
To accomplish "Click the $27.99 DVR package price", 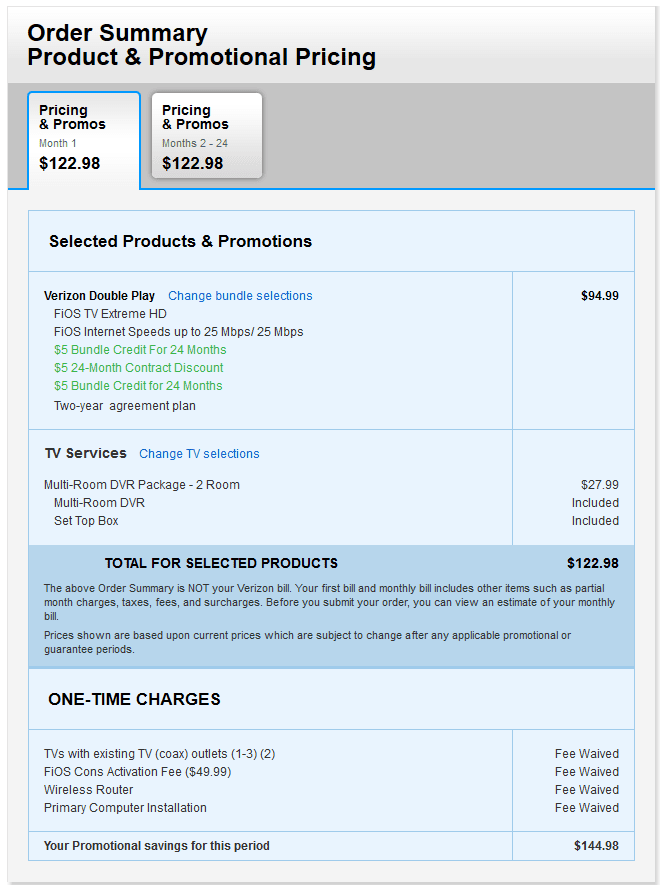I will pyautogui.click(x=599, y=485).
